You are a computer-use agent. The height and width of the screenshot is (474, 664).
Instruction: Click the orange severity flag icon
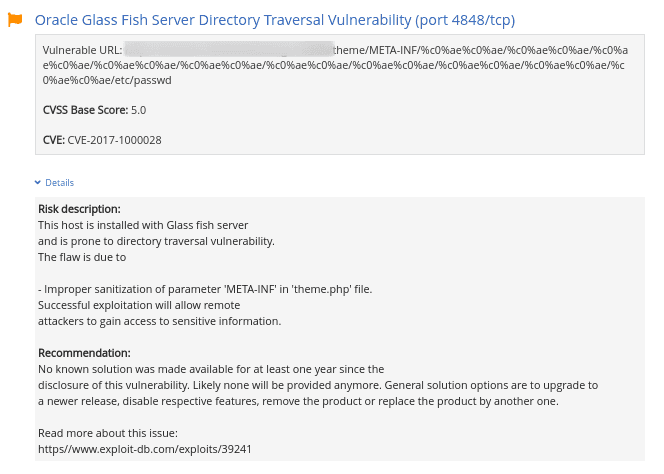(x=15, y=20)
